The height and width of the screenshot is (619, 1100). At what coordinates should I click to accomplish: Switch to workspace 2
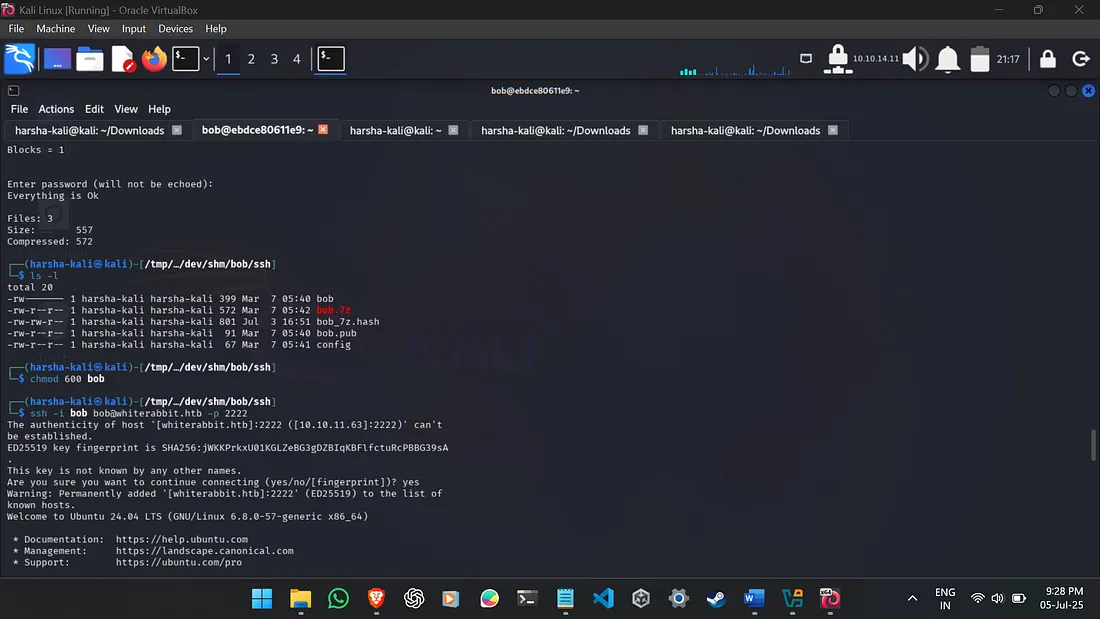click(x=250, y=59)
